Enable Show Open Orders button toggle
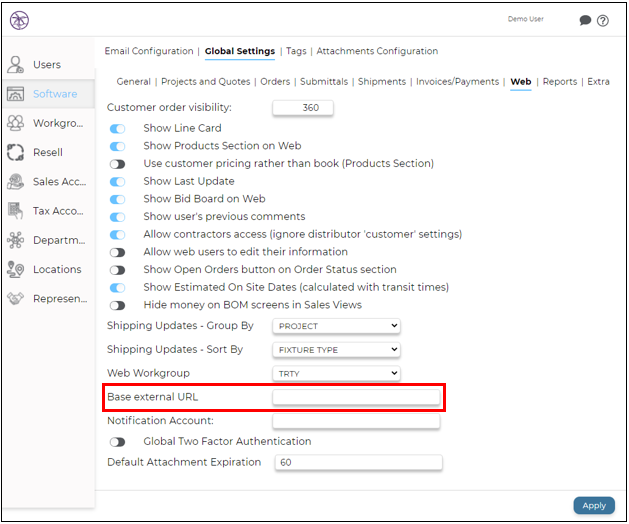 coord(118,270)
